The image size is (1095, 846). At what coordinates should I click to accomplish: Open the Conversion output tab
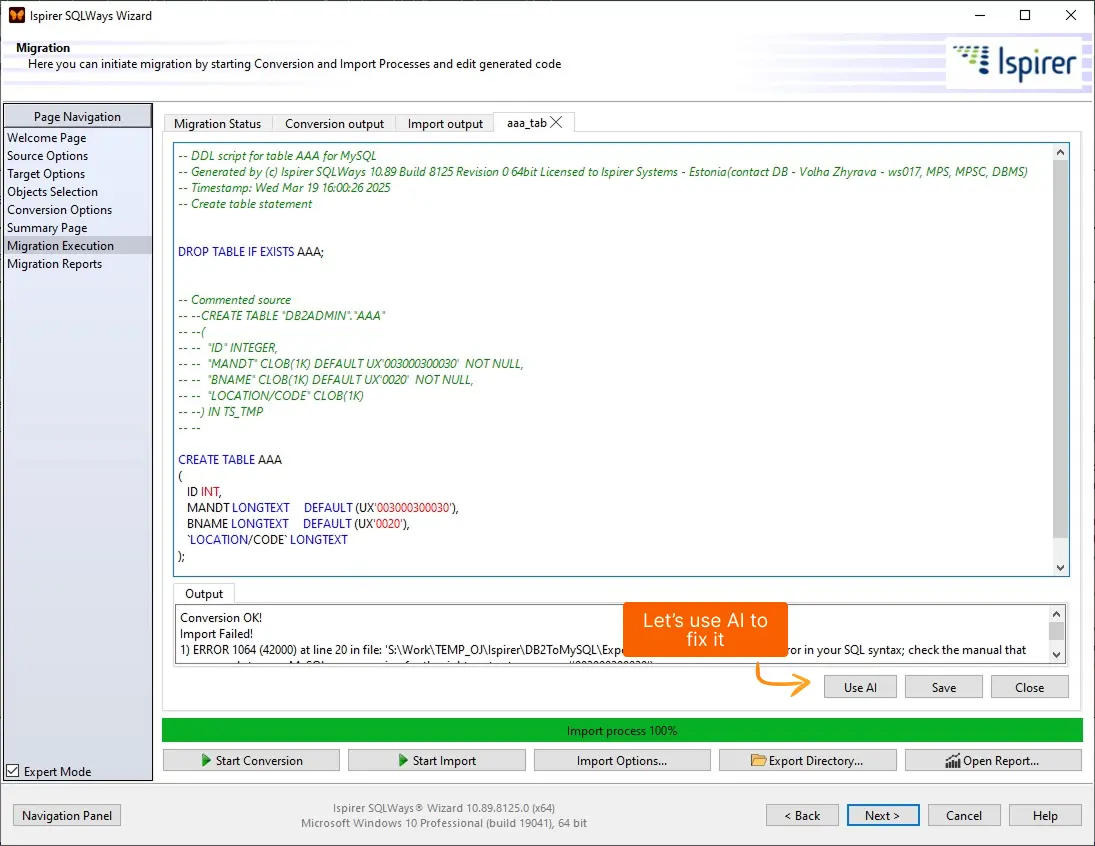[335, 123]
